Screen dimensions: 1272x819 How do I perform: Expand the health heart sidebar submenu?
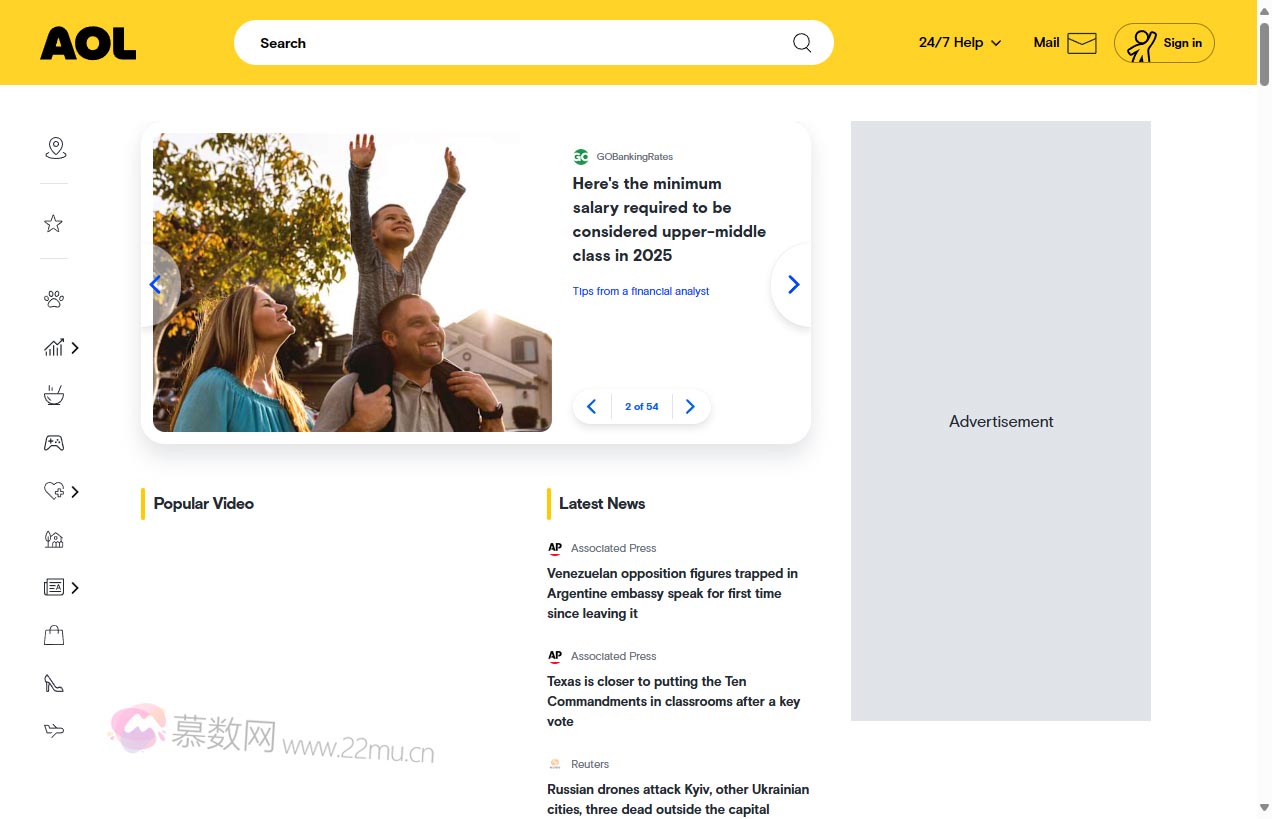pos(75,491)
